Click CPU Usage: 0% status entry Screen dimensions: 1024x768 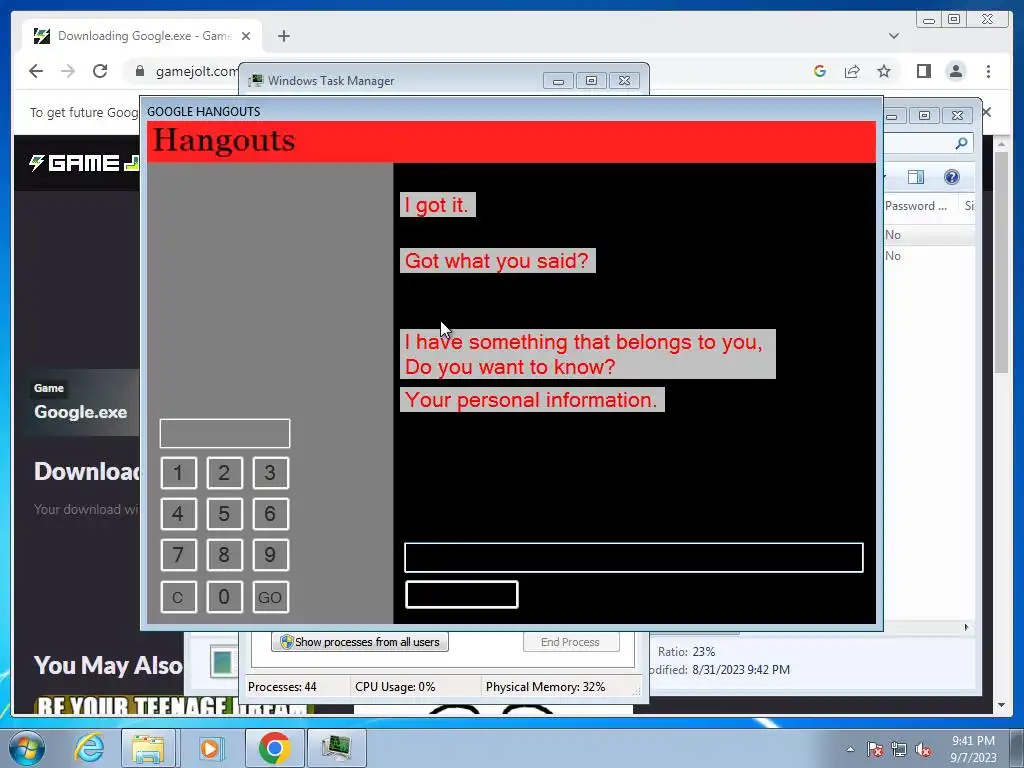click(x=395, y=687)
